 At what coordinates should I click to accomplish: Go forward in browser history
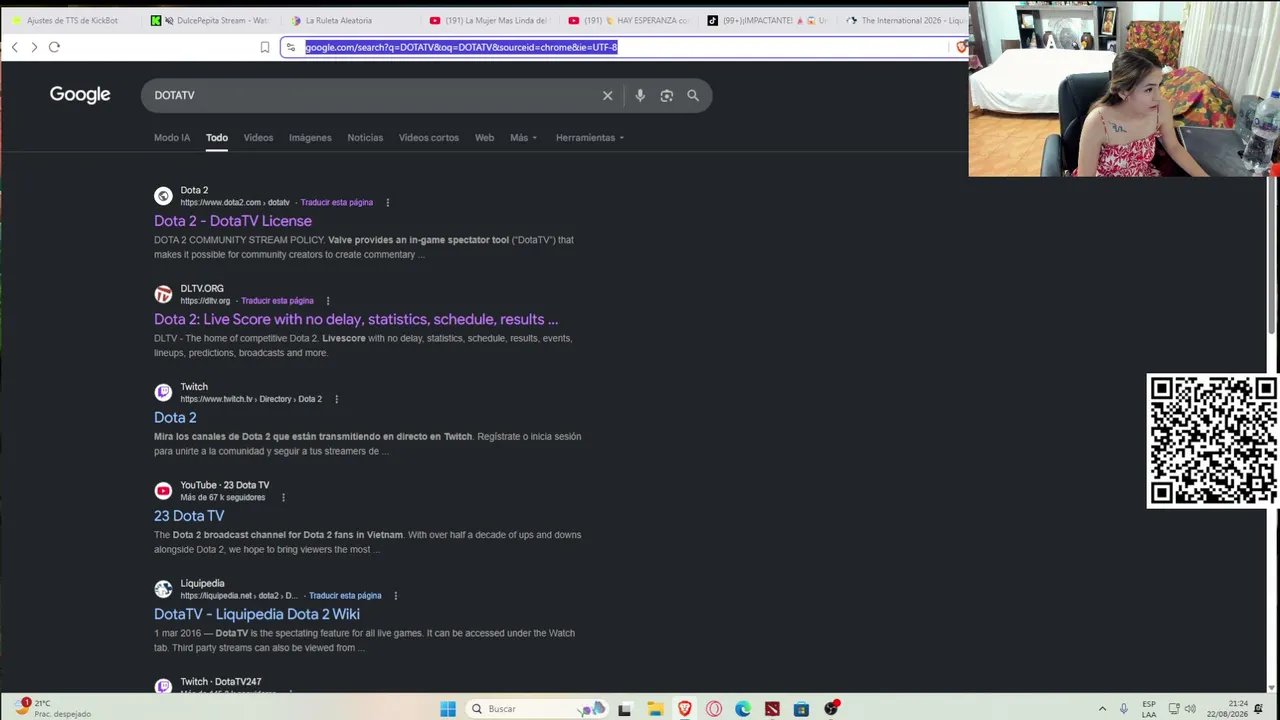[x=34, y=47]
